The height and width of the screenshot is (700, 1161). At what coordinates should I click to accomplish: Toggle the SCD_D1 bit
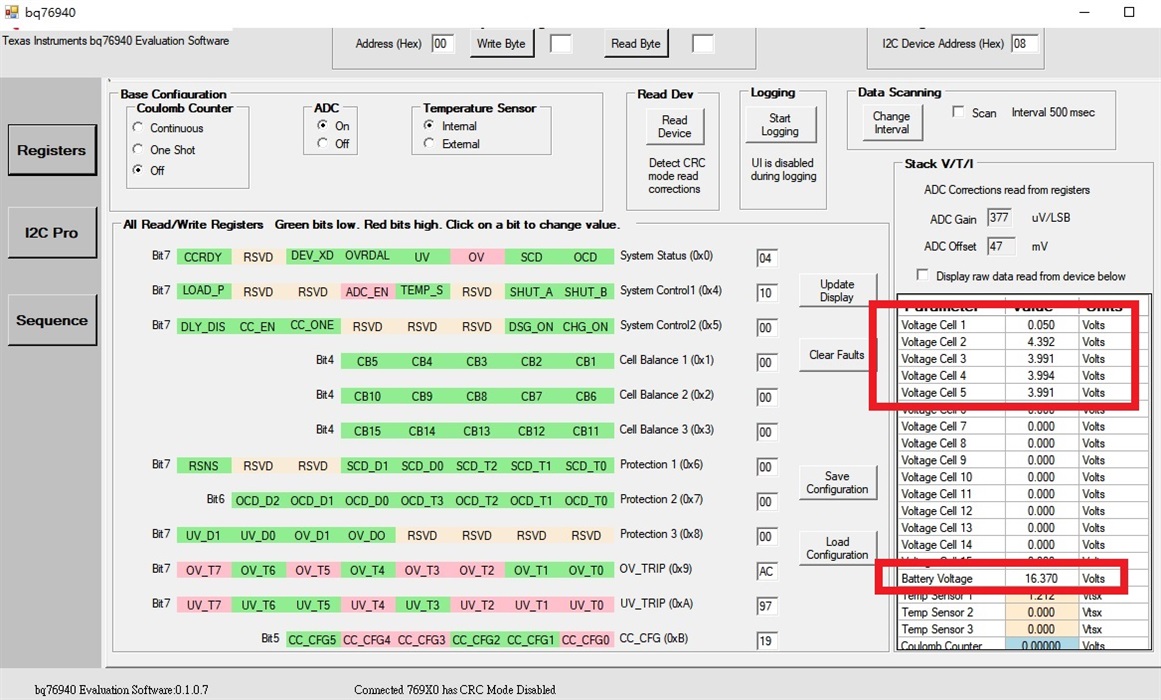tap(367, 465)
